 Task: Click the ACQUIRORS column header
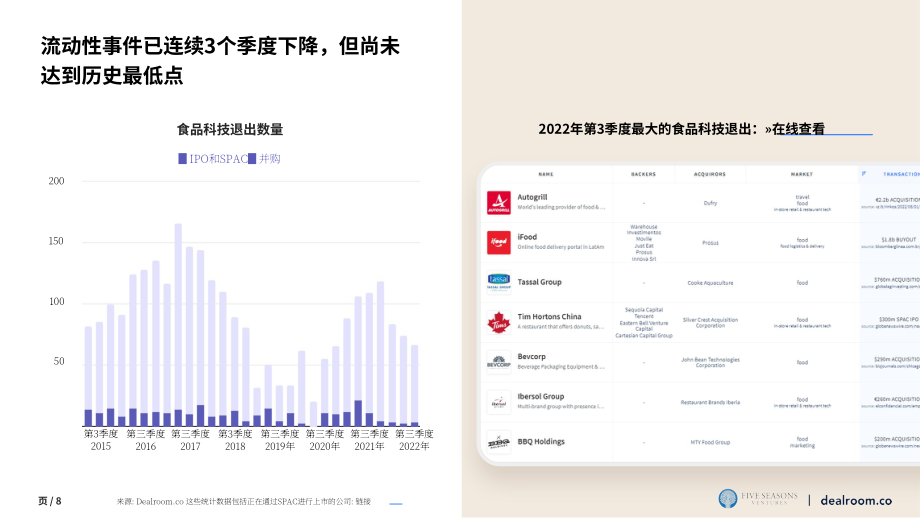tap(710, 174)
